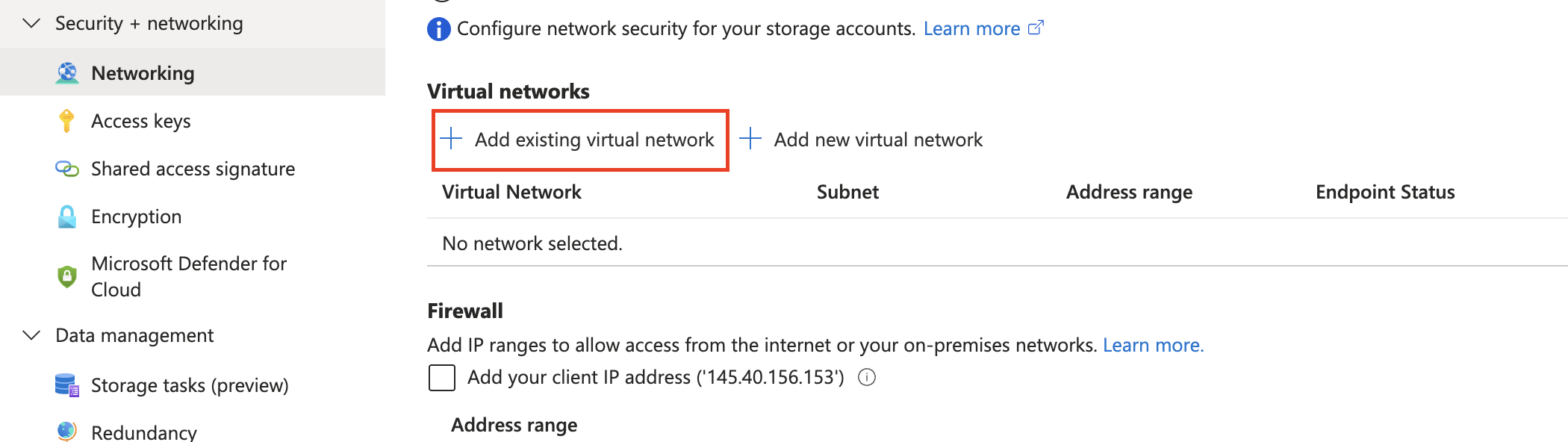Click the Access keys key icon
The width and height of the screenshot is (1568, 442).
coord(66,121)
